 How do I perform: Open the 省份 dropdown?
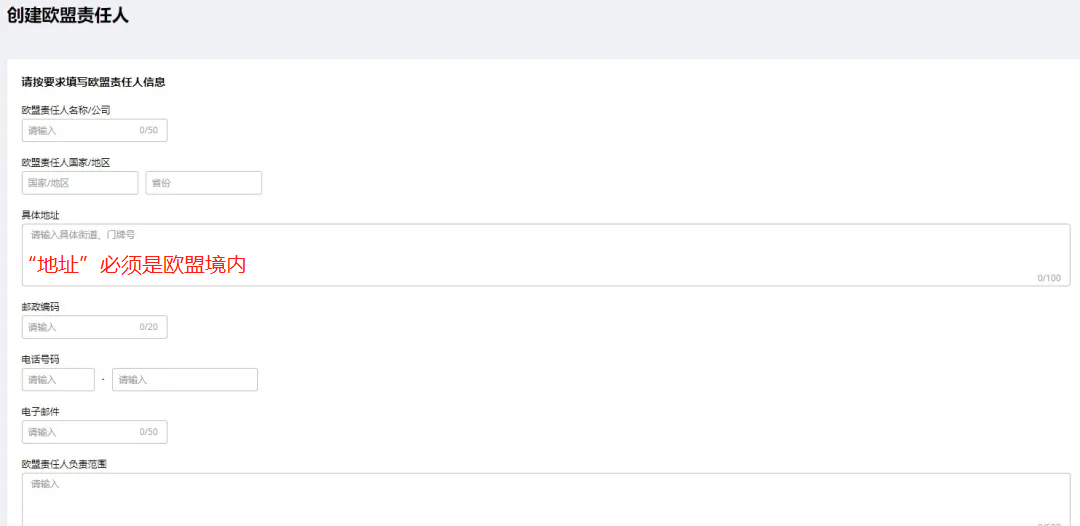203,183
